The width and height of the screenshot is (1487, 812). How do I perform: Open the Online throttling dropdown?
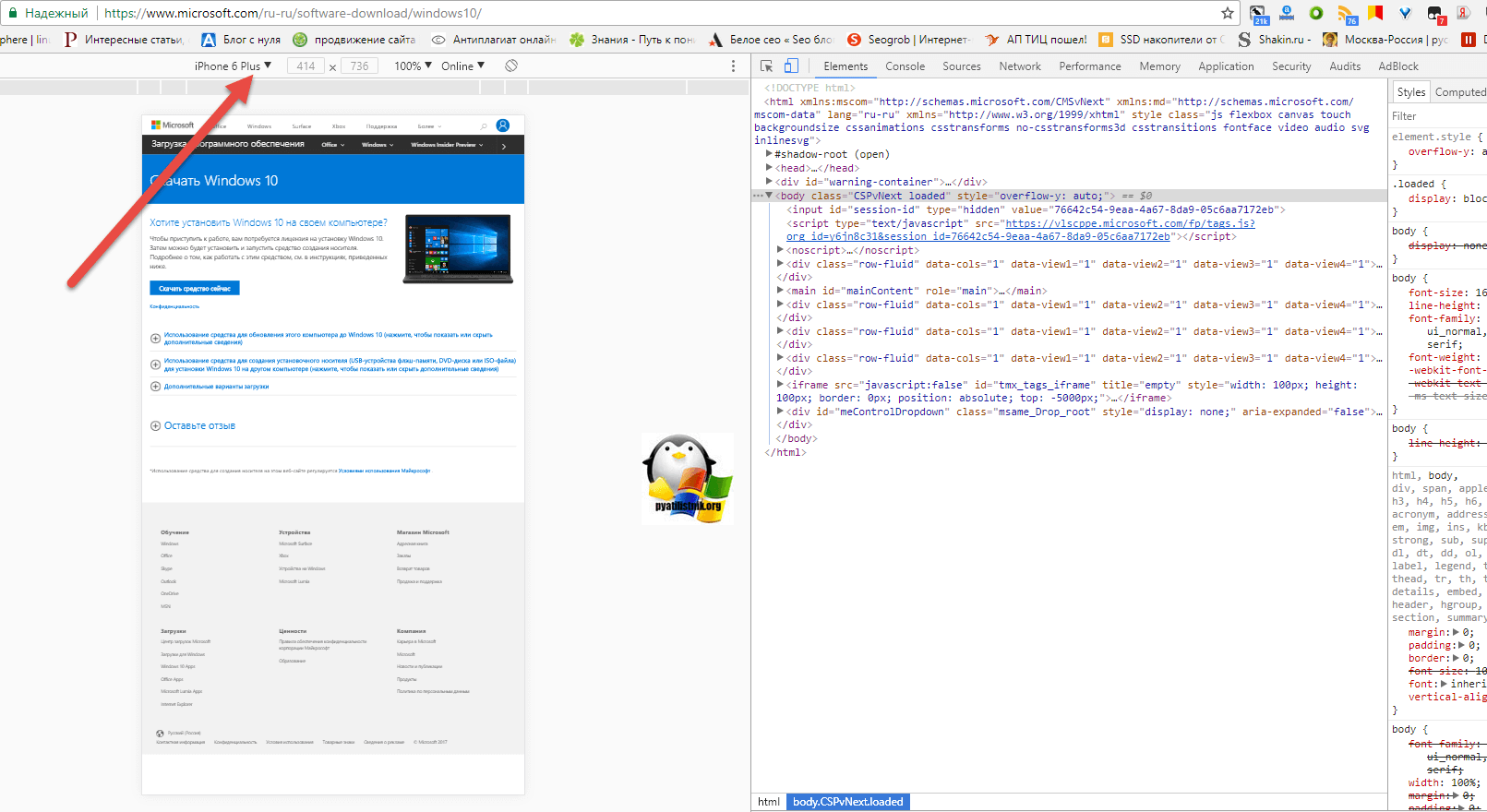pos(462,66)
